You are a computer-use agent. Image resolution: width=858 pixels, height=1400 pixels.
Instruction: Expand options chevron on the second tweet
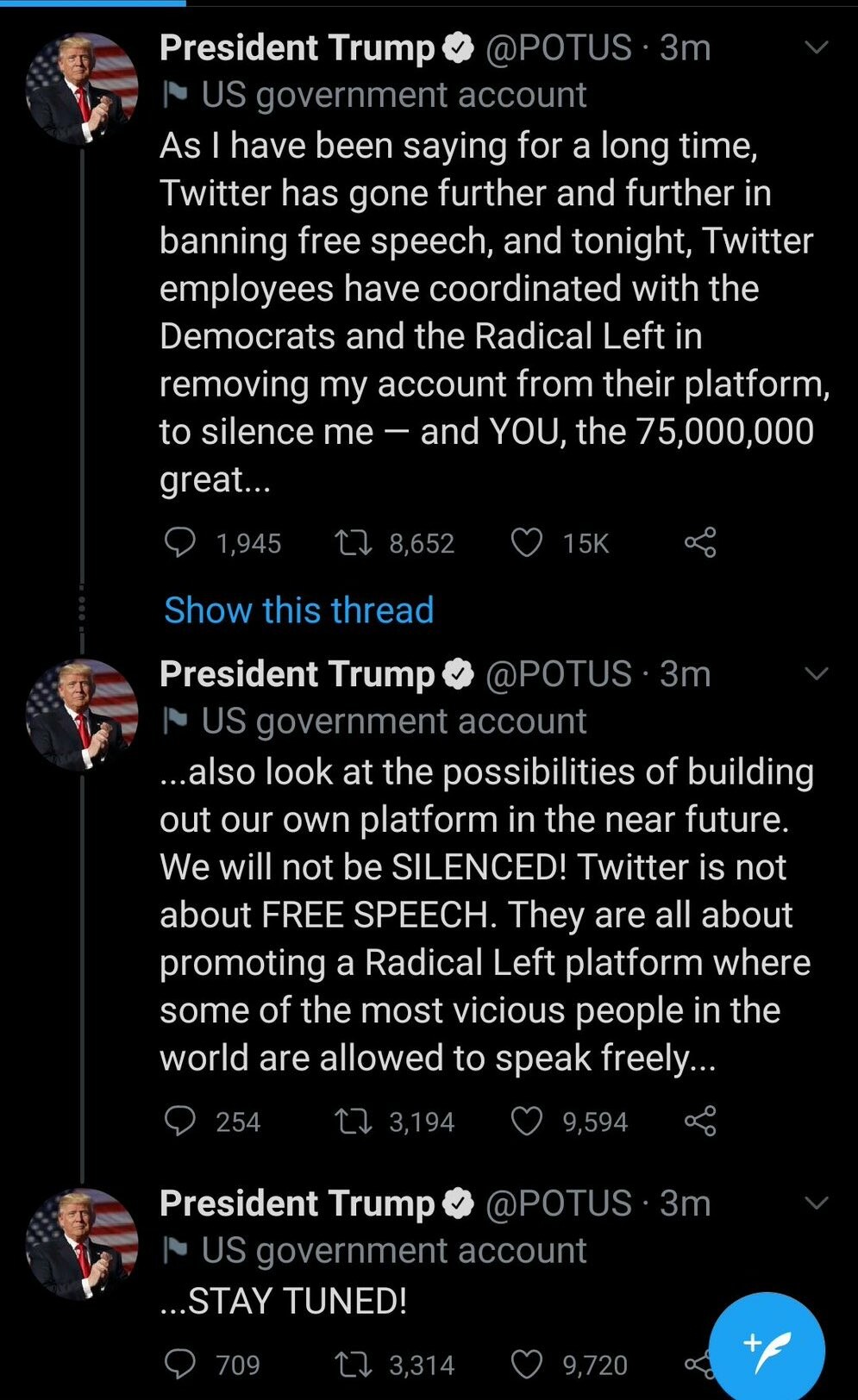pyautogui.click(x=816, y=673)
